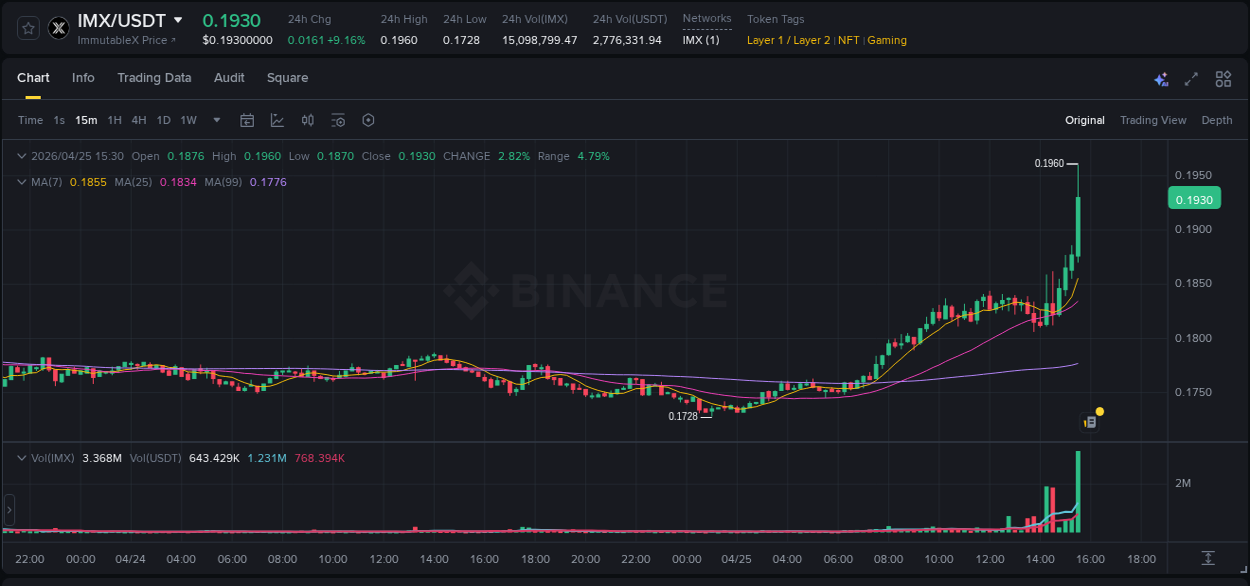Open the Square tab
The height and width of the screenshot is (586, 1250).
287,77
